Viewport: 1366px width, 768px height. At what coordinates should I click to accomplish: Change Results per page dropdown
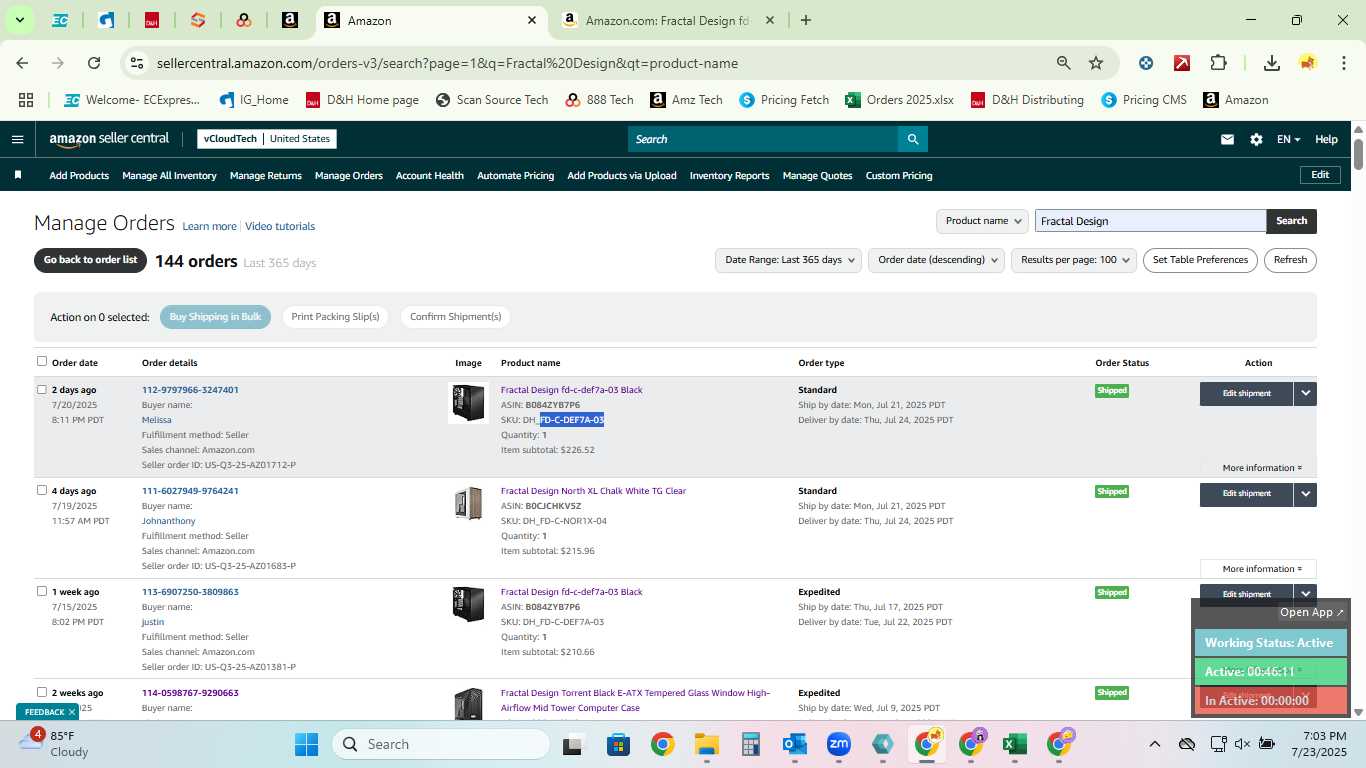tap(1074, 260)
